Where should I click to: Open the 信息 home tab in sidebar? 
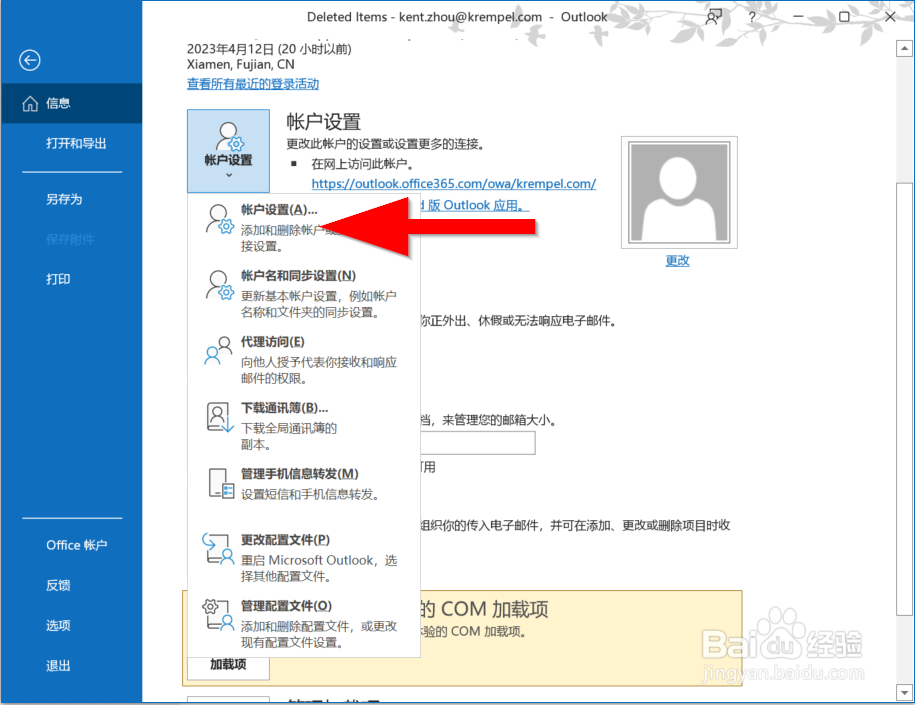click(x=71, y=103)
